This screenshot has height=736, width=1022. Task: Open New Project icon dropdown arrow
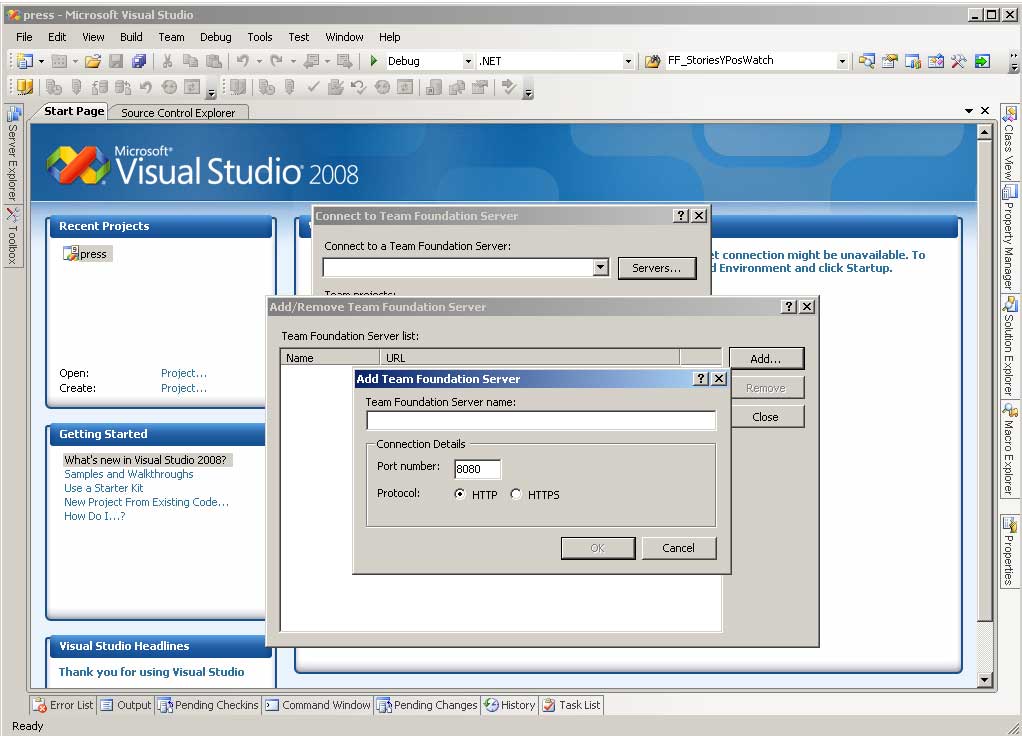[x=41, y=61]
